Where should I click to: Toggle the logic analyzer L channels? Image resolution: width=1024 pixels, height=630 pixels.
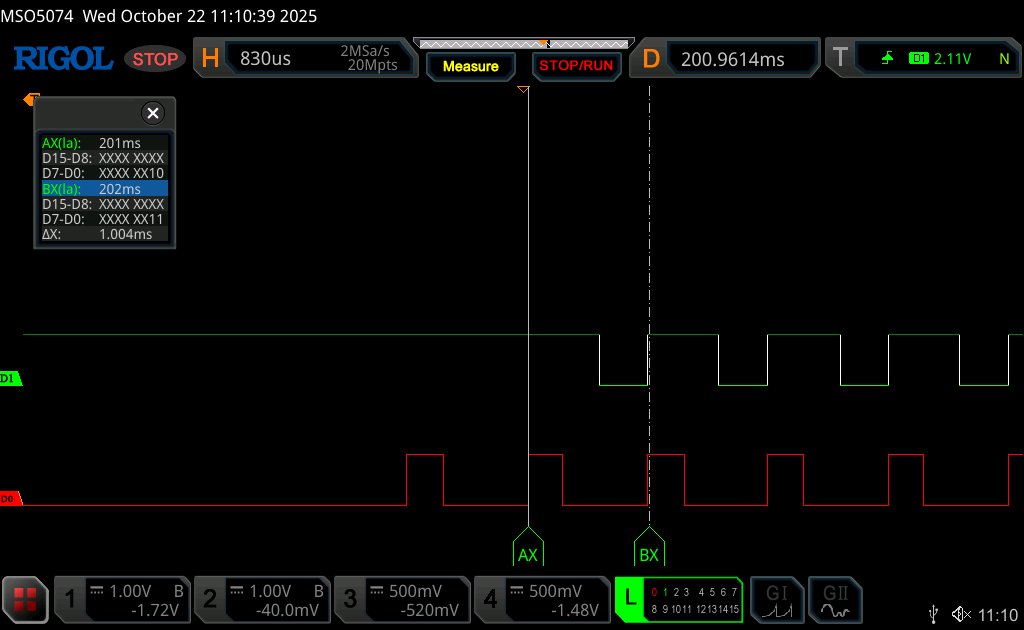coord(679,600)
